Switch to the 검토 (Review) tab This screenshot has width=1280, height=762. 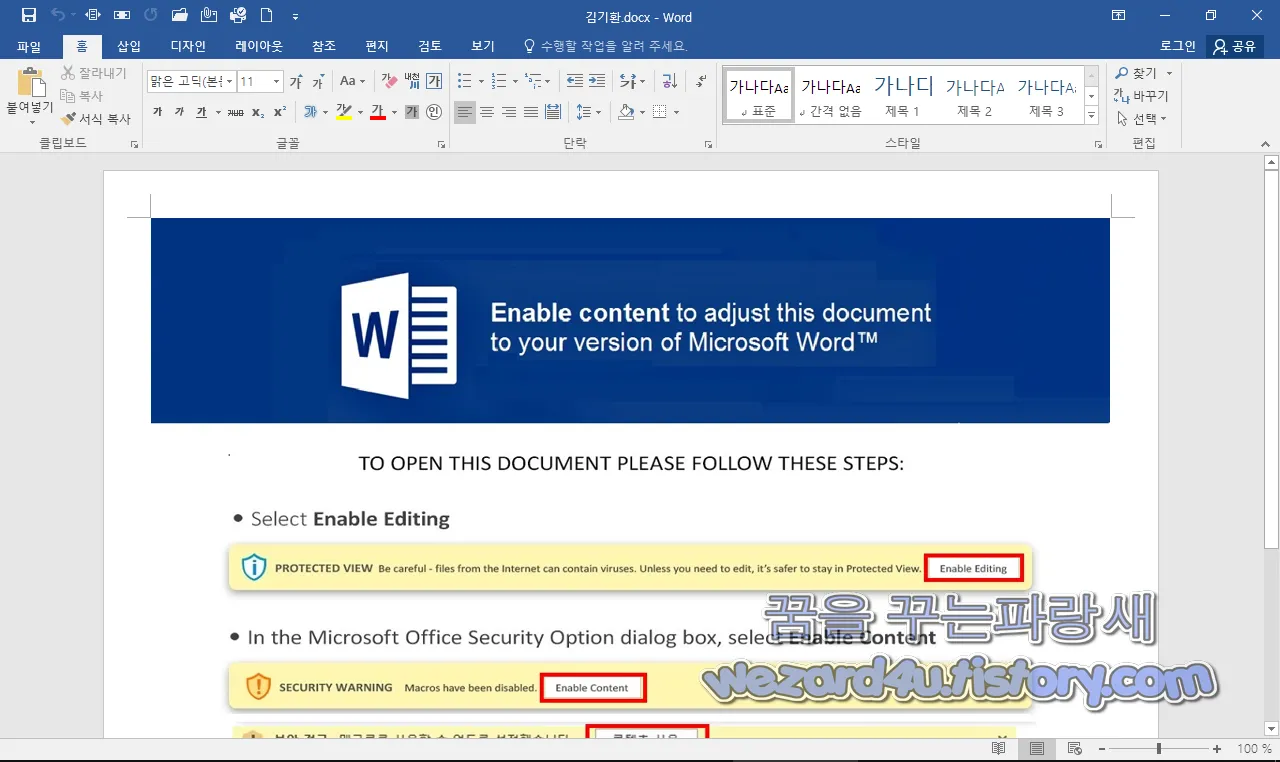430,46
